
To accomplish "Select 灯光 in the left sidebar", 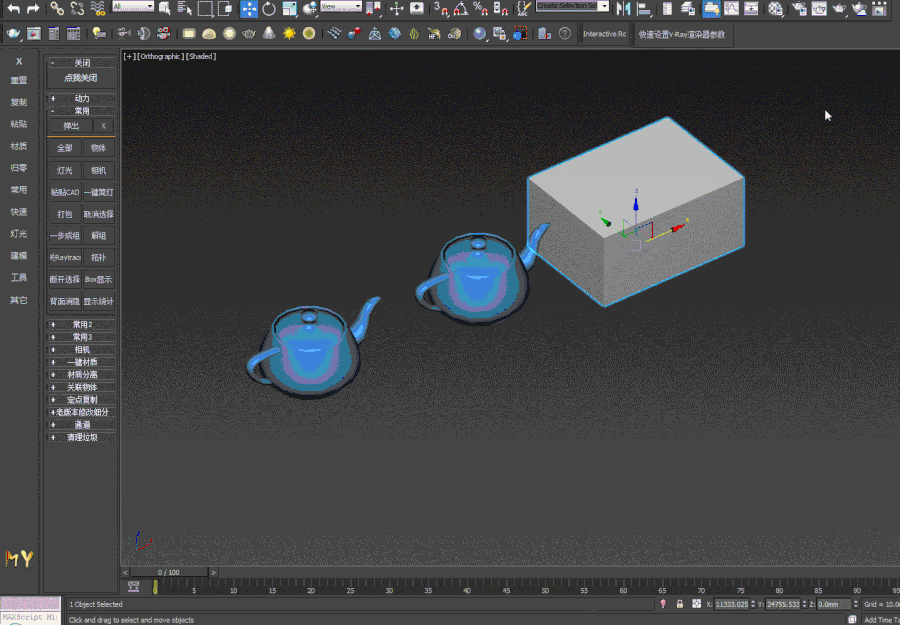I will click(x=19, y=234).
